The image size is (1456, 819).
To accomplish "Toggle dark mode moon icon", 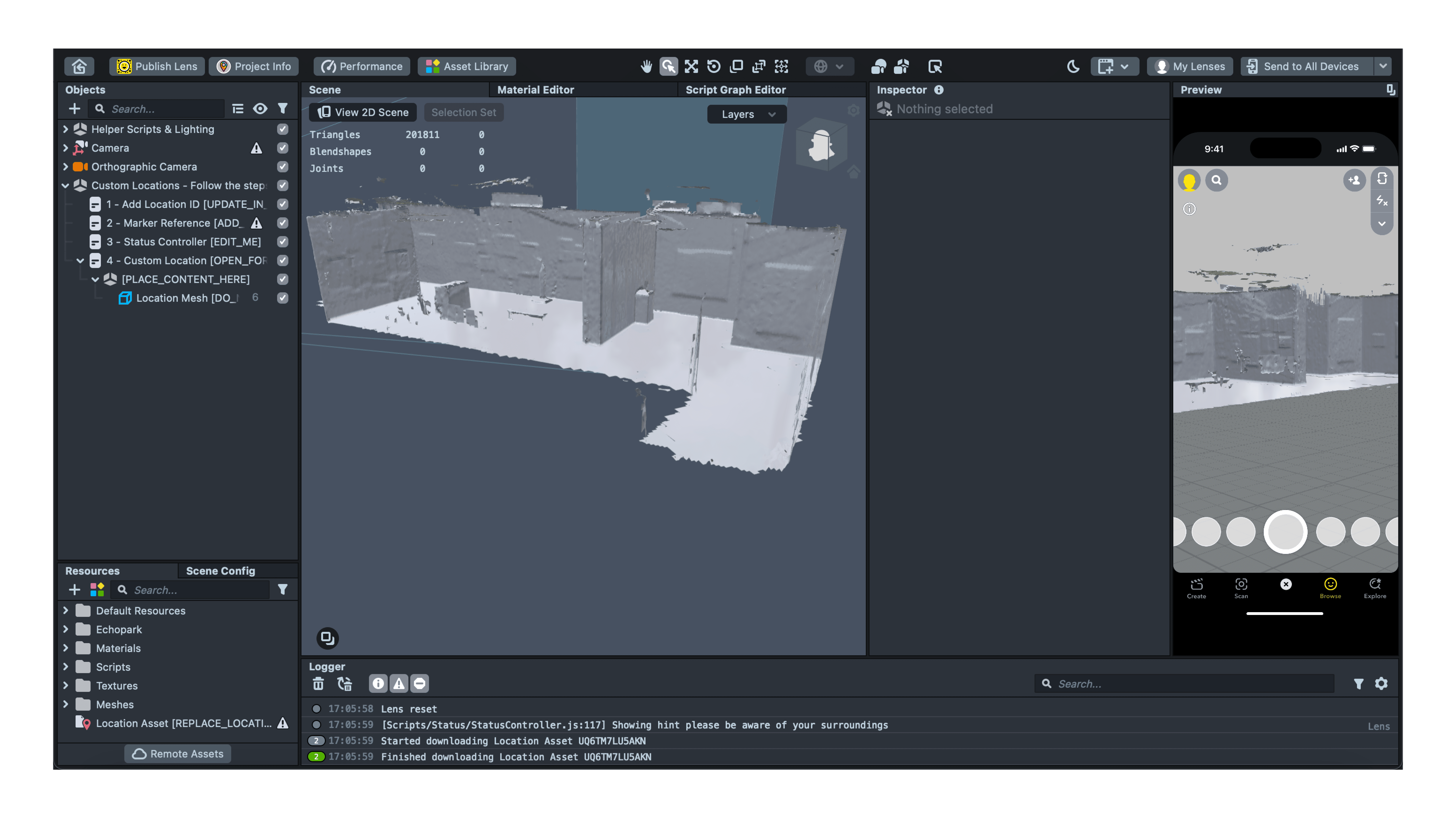I will point(1073,66).
